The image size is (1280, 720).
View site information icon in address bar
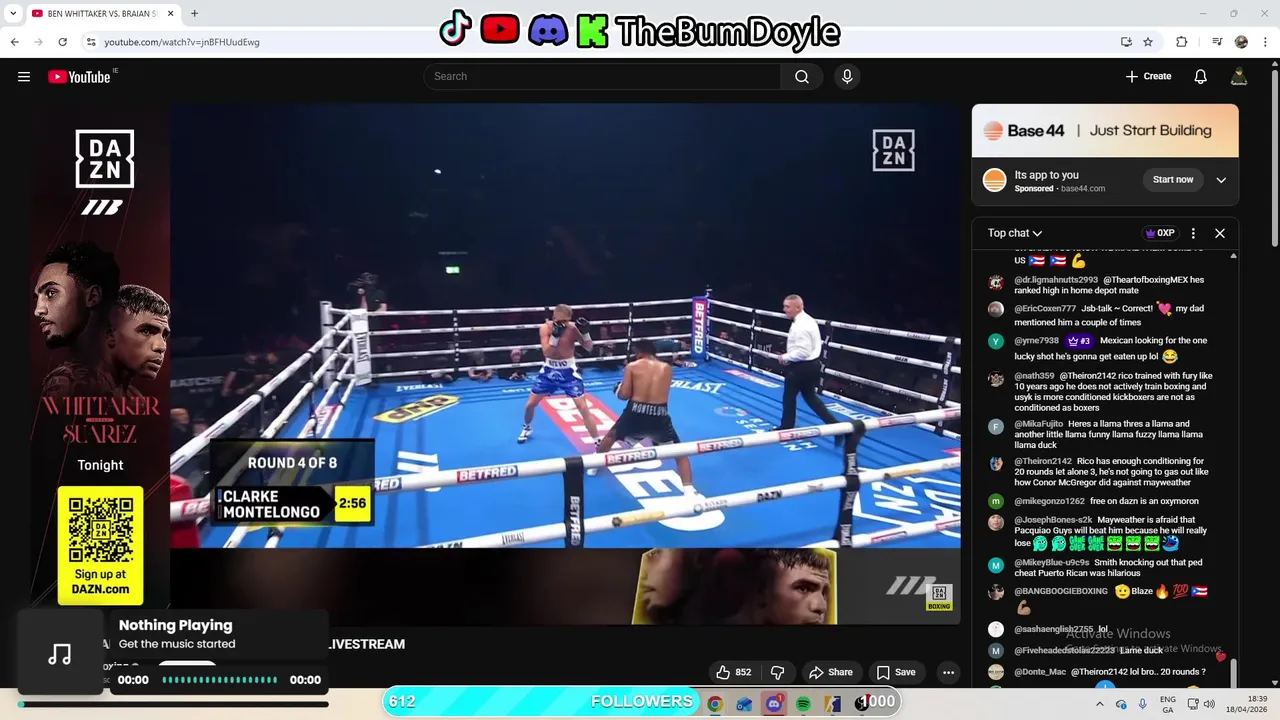pos(91,42)
